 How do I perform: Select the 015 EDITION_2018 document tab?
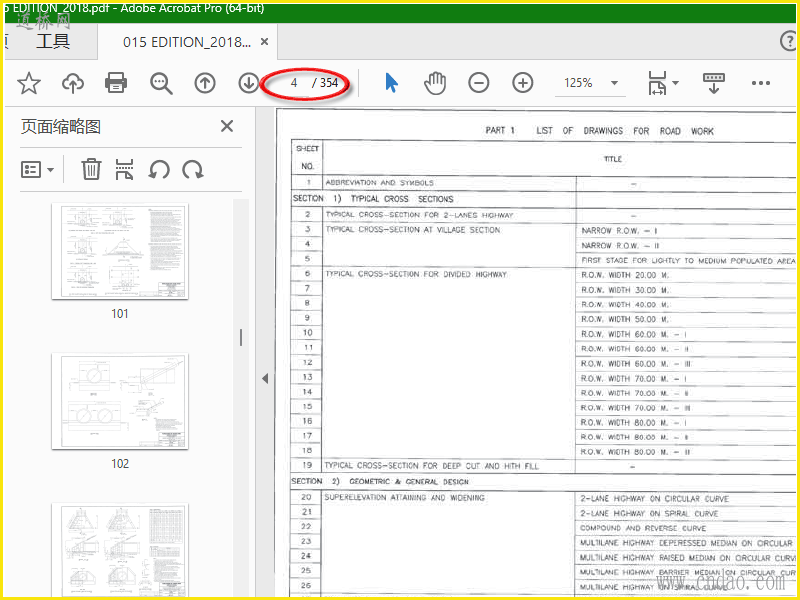click(x=186, y=42)
